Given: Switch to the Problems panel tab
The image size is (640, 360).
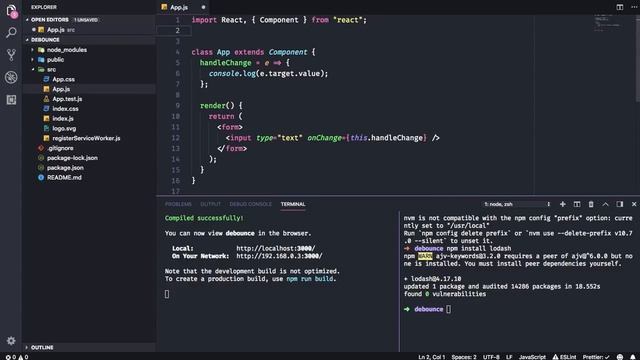Looking at the screenshot, I should click(178, 204).
